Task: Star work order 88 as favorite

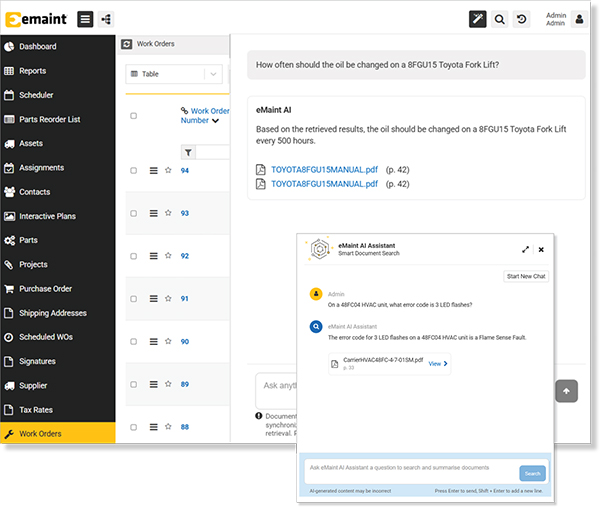Action: coord(168,426)
